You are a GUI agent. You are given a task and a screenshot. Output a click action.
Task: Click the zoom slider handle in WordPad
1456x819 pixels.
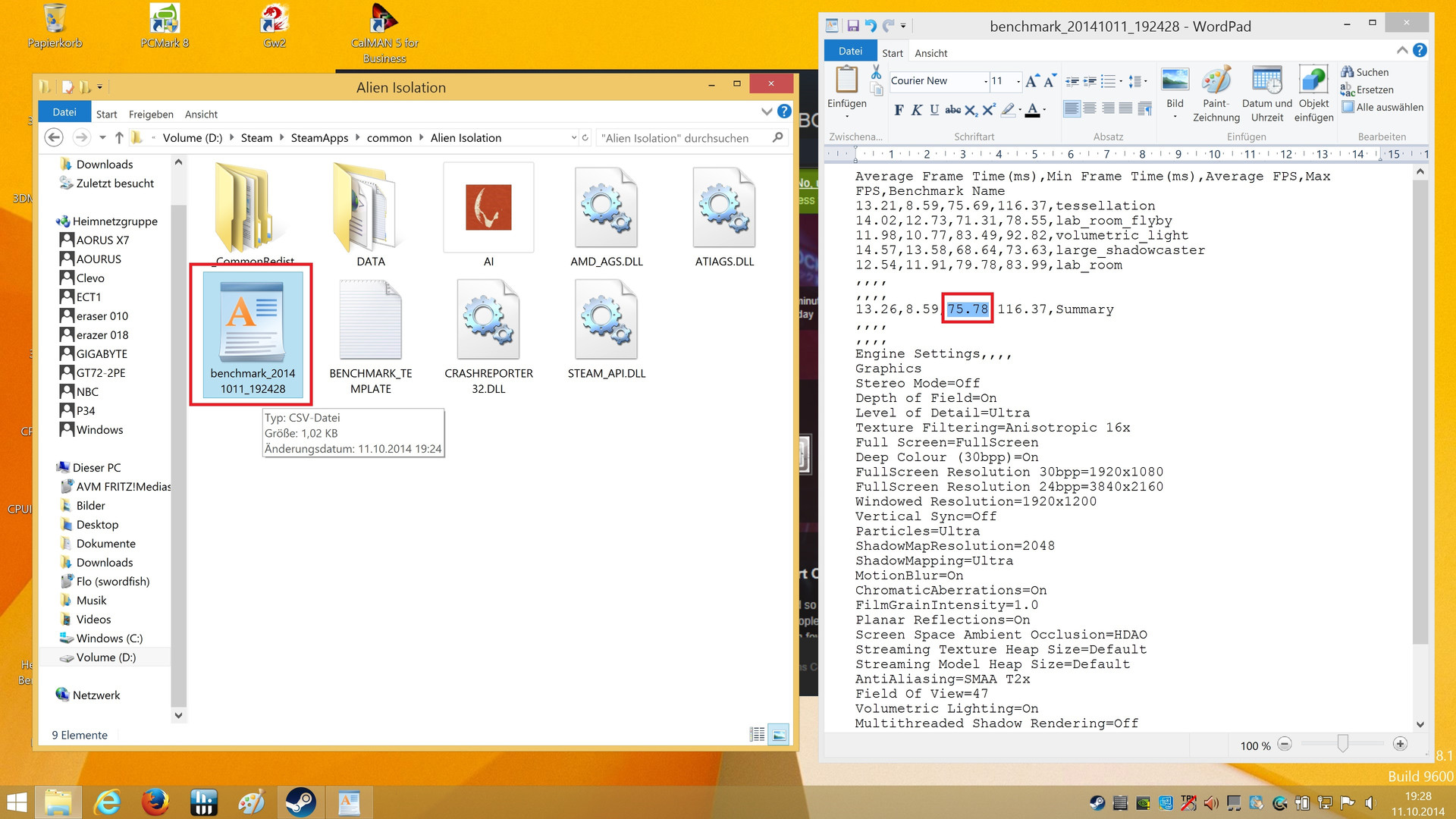pos(1342,744)
